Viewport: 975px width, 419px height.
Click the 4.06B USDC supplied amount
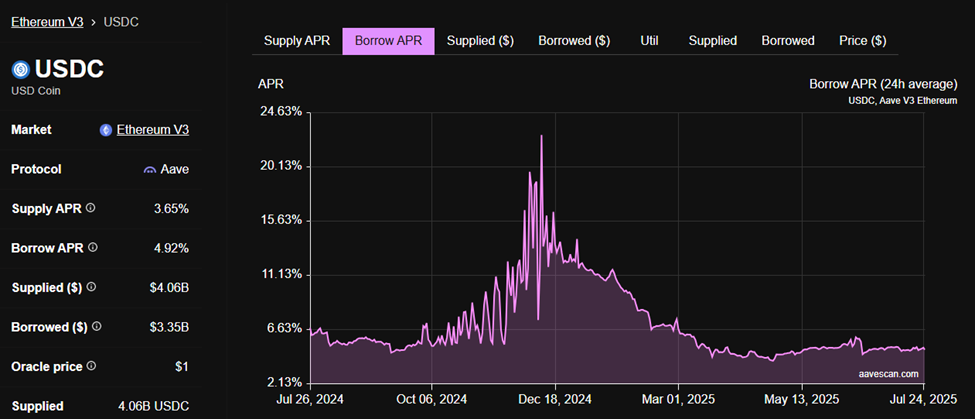click(154, 407)
